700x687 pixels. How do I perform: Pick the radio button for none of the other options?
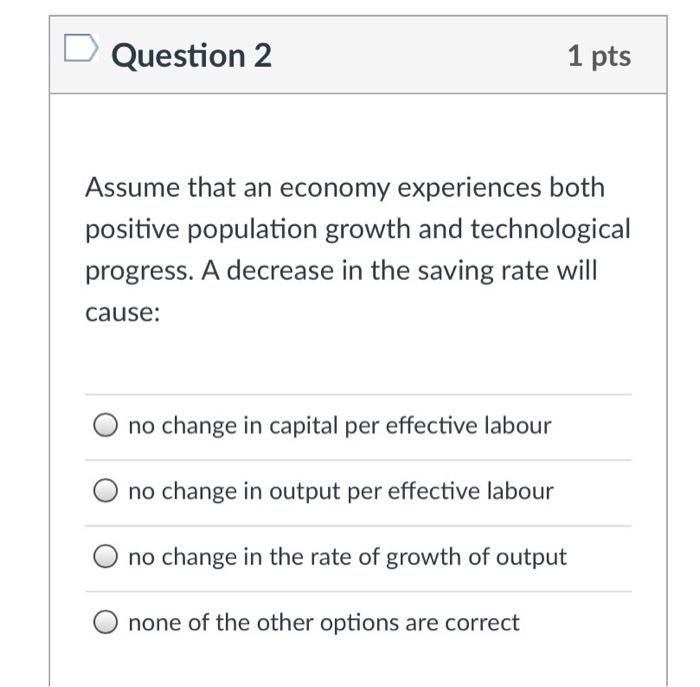[106, 622]
